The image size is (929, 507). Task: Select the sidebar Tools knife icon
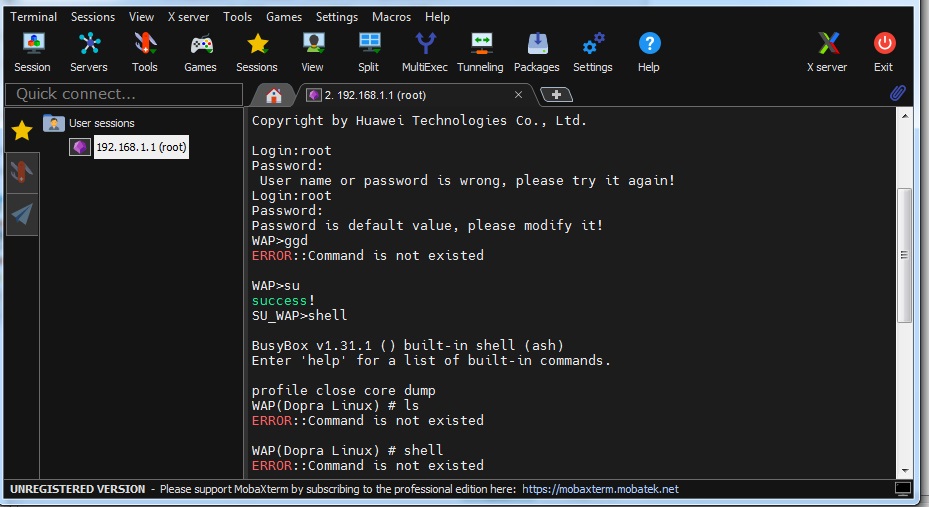pyautogui.click(x=22, y=172)
